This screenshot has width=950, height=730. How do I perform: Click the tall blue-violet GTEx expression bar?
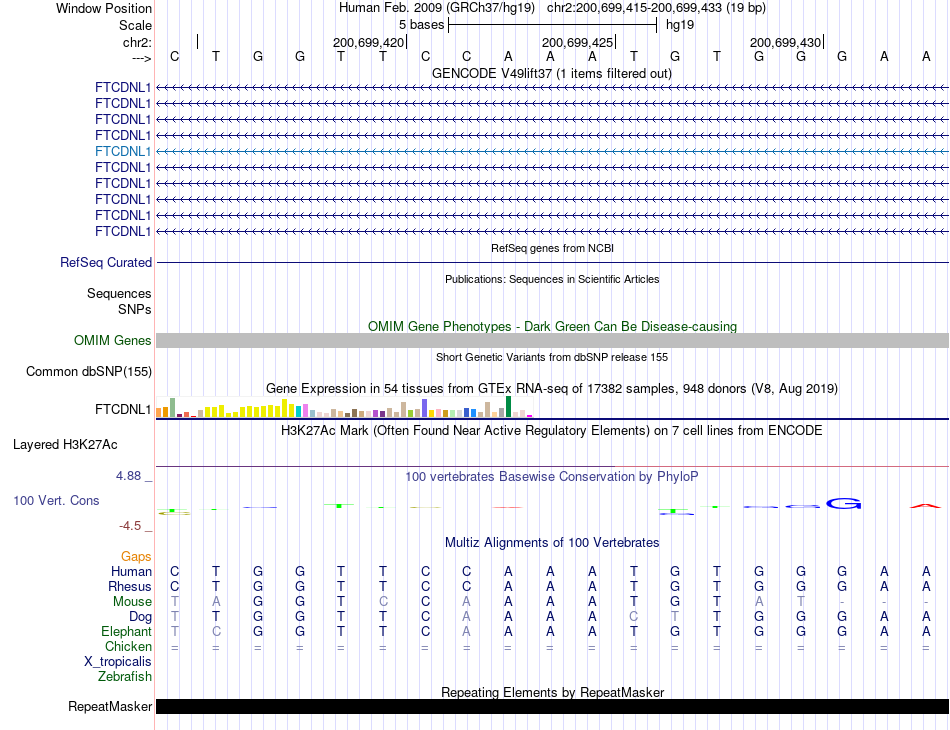click(x=425, y=408)
